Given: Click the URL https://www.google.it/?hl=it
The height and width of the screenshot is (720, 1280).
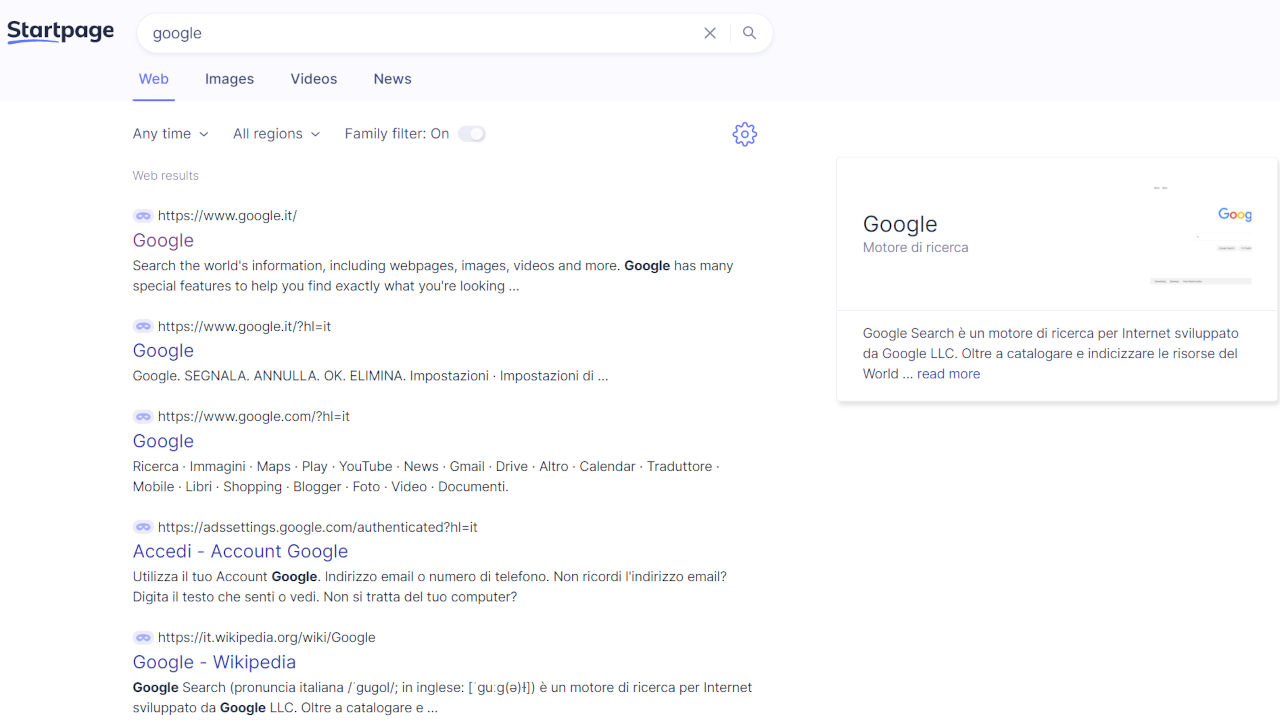Looking at the screenshot, I should click(x=244, y=326).
